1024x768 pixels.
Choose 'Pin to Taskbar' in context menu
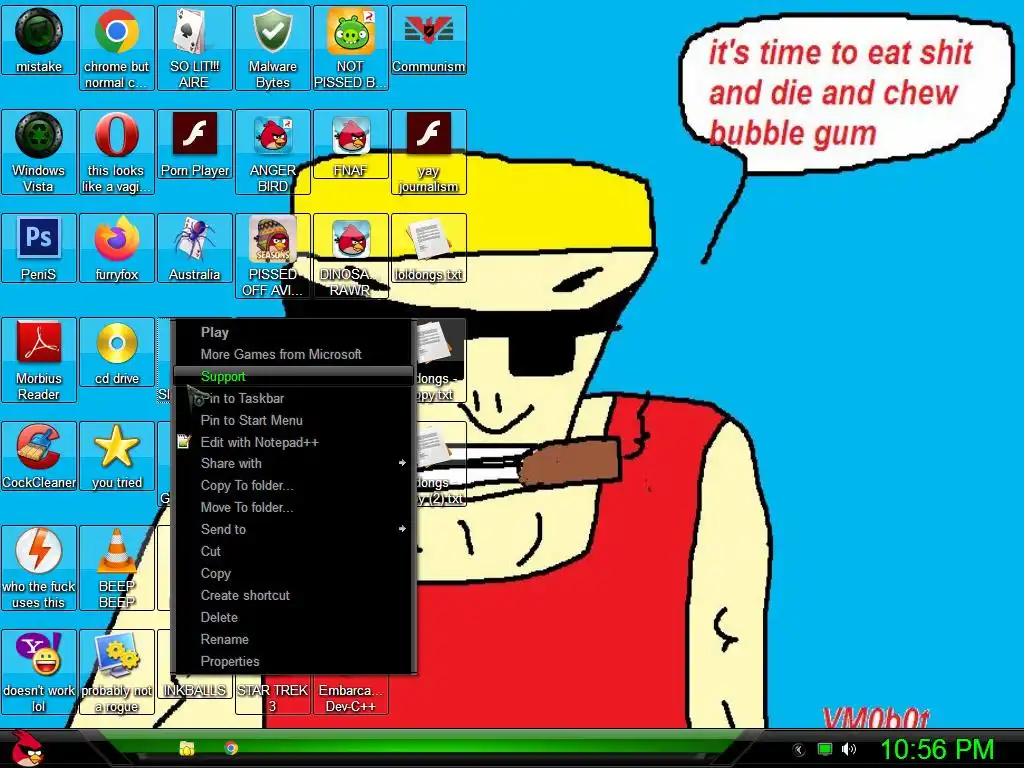point(293,398)
